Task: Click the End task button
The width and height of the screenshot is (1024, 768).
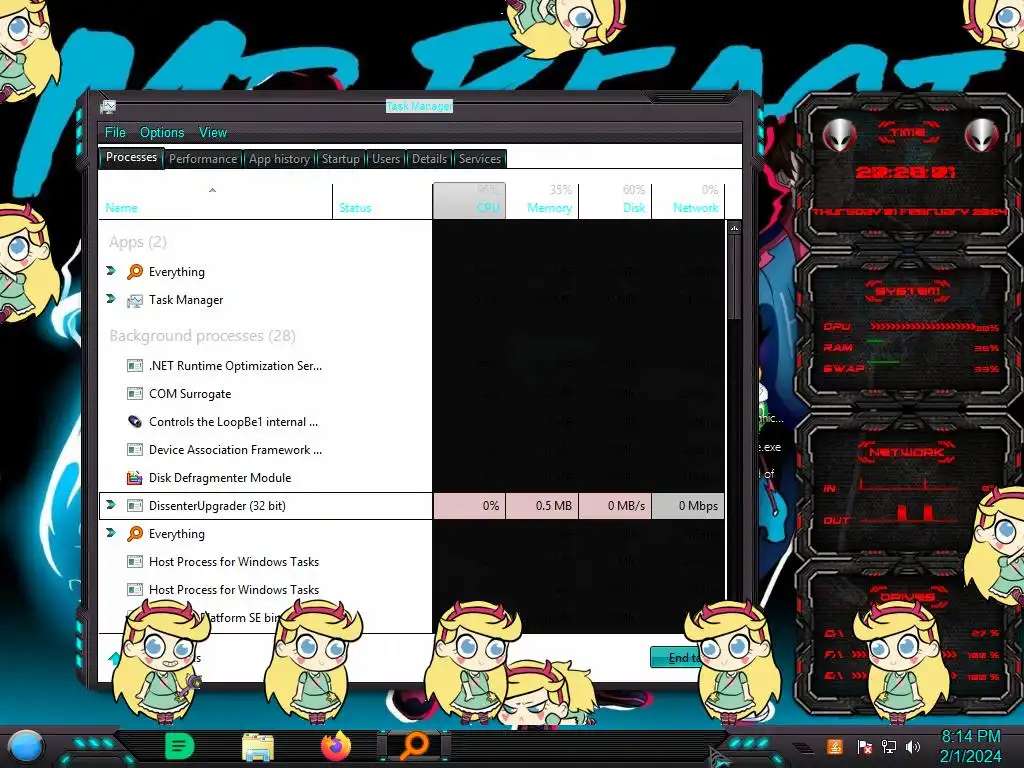Action: click(x=679, y=658)
